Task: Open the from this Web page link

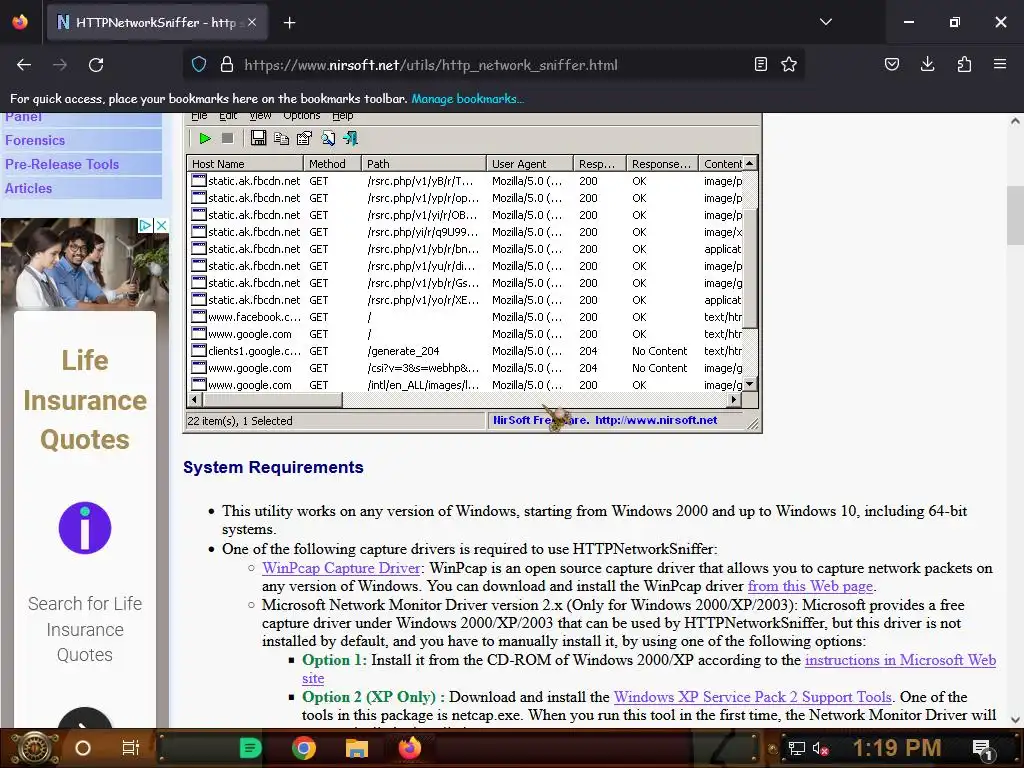Action: [x=810, y=586]
